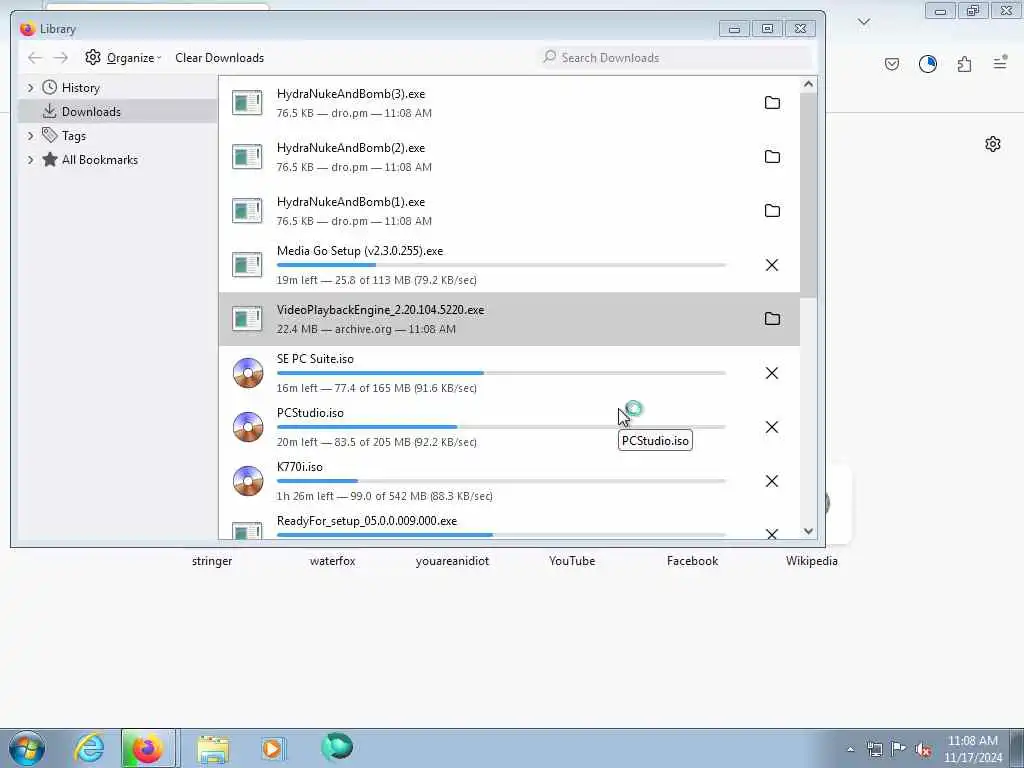
Task: Expand the History tree node
Action: (x=30, y=88)
